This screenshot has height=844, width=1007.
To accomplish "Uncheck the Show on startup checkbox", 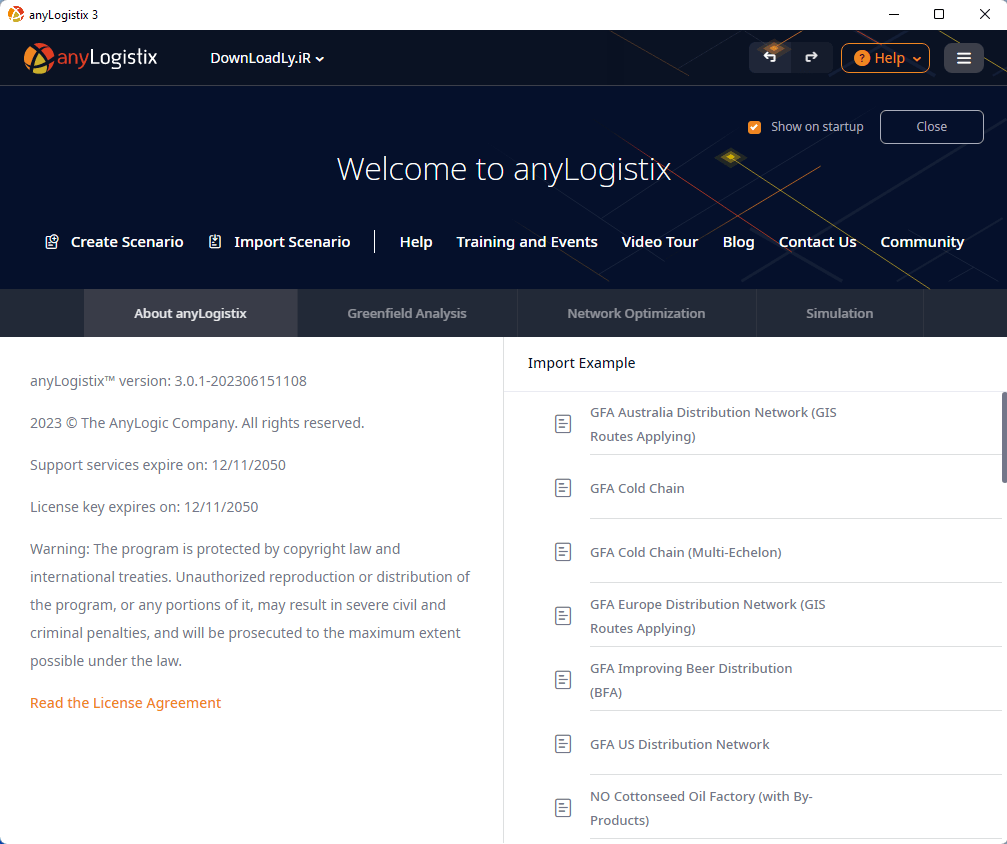I will pyautogui.click(x=755, y=127).
